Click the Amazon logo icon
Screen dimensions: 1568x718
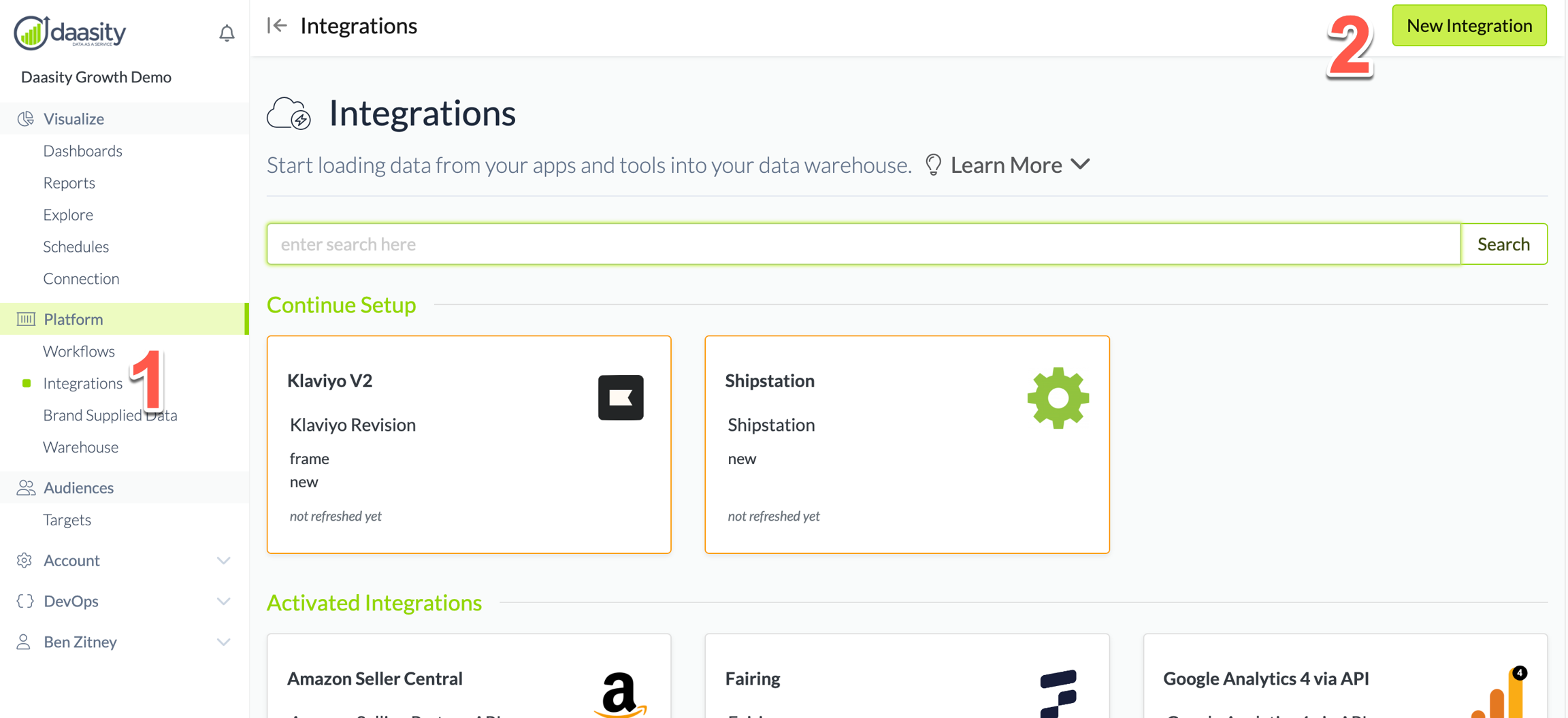619,693
